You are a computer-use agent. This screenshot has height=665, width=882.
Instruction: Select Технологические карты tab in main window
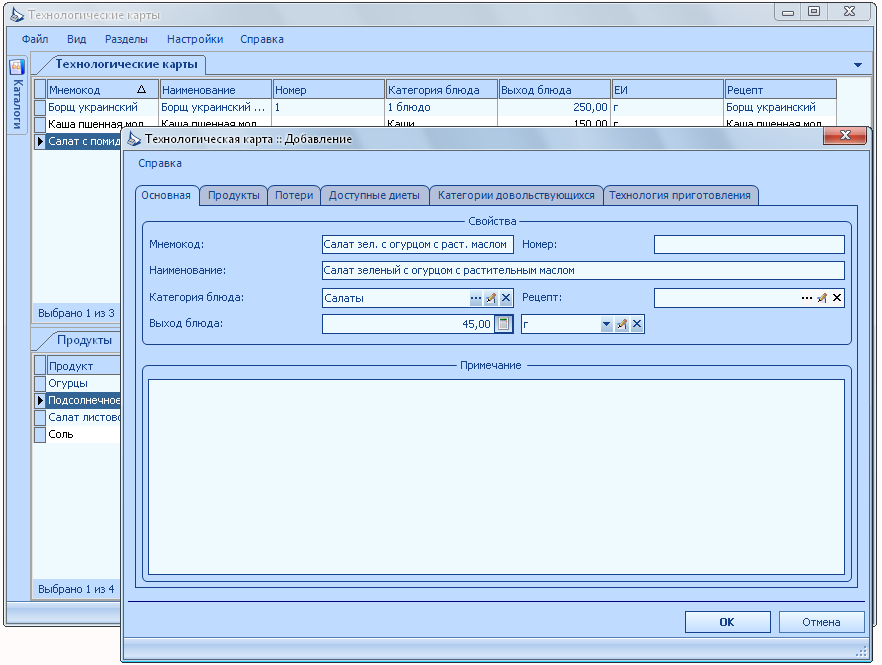tap(126, 64)
